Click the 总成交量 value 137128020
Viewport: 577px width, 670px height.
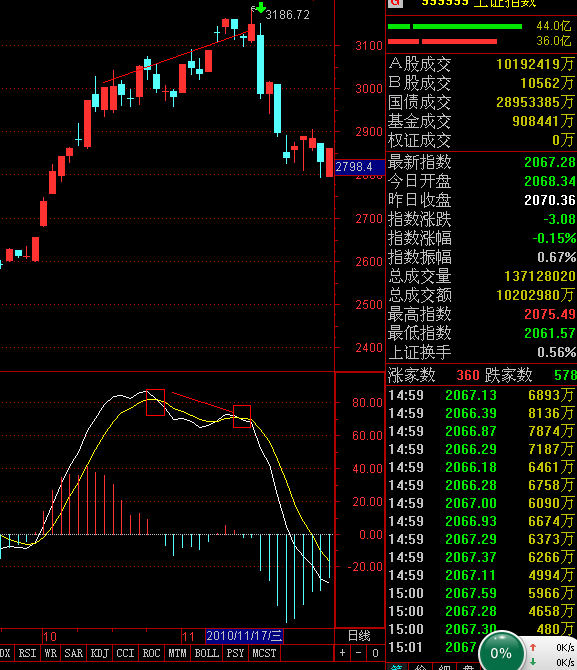(x=540, y=276)
